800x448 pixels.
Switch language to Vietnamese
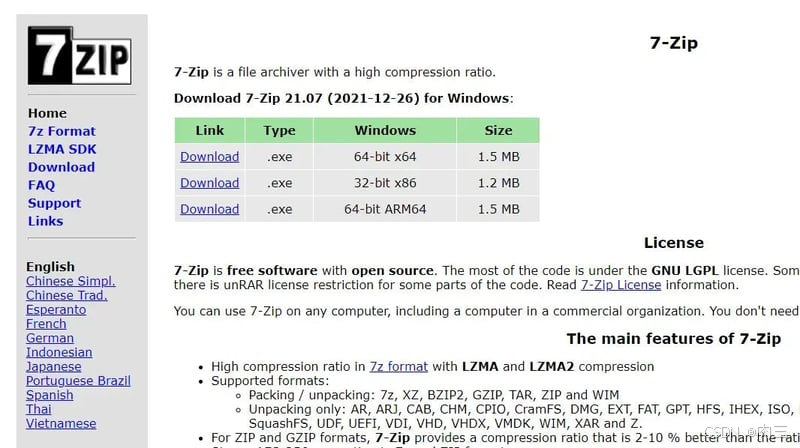click(x=61, y=424)
